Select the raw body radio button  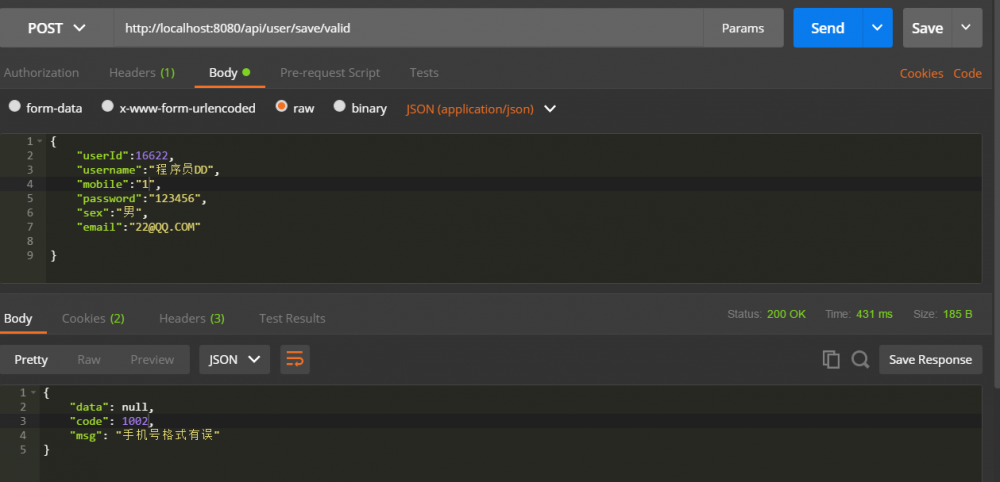tap(282, 107)
